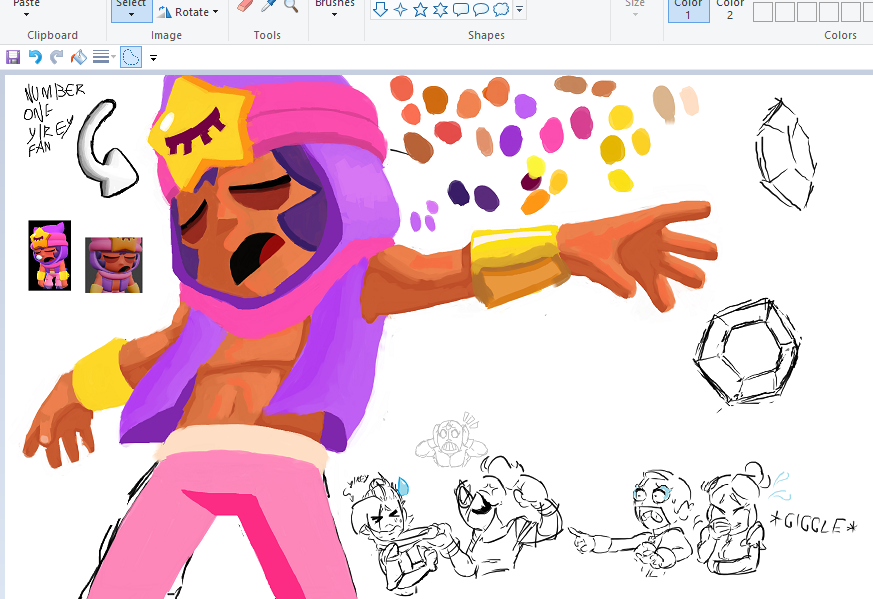Pick the Oval callout shape
873x599 pixels.
(480, 9)
